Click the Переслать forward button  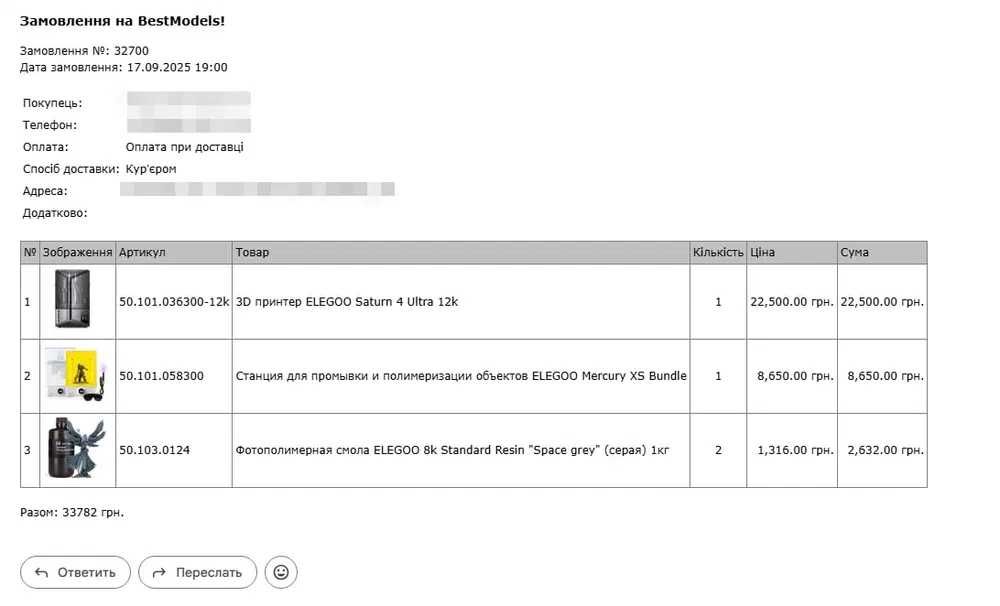point(197,572)
